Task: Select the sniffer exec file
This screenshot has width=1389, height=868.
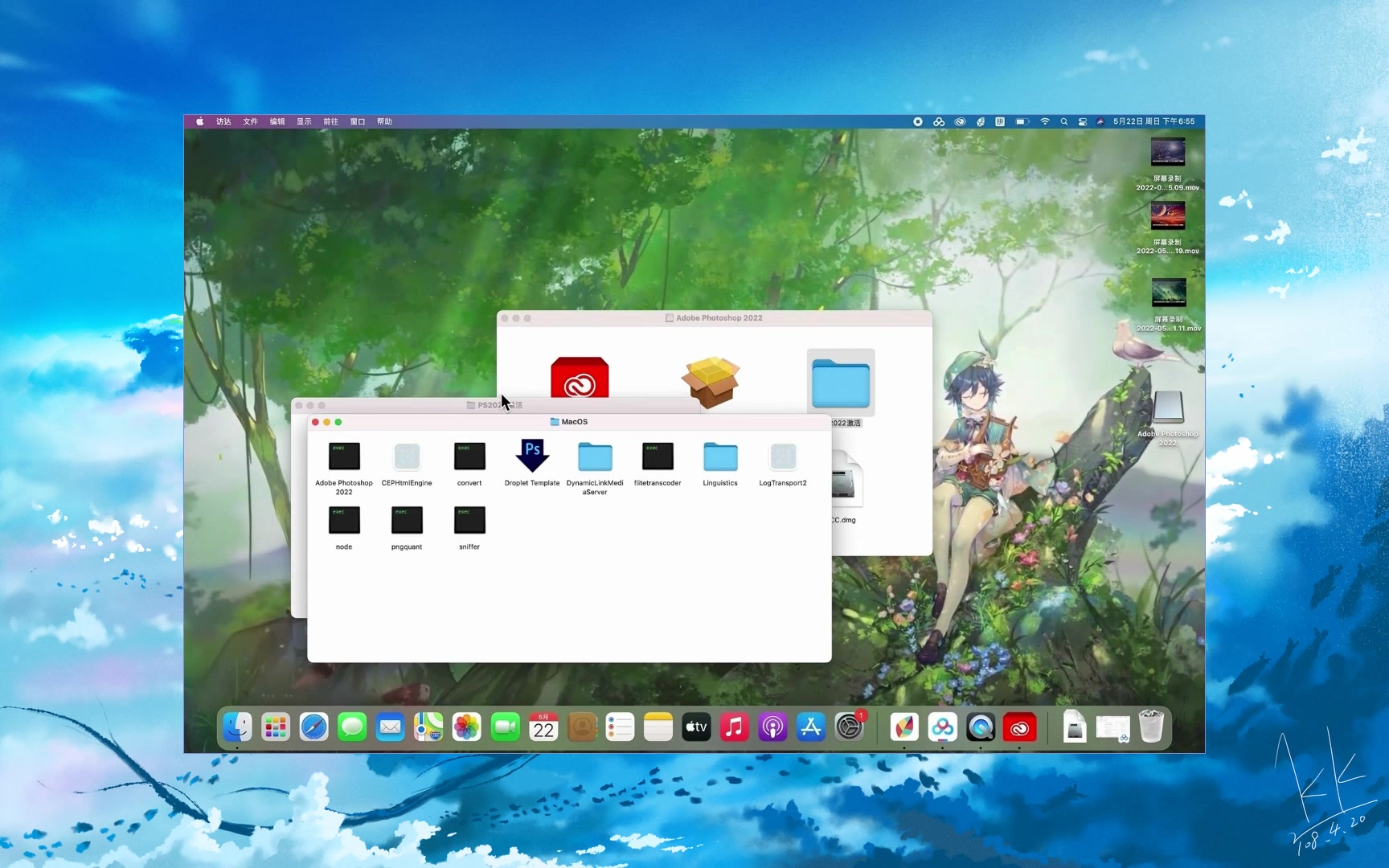Action: click(x=469, y=520)
